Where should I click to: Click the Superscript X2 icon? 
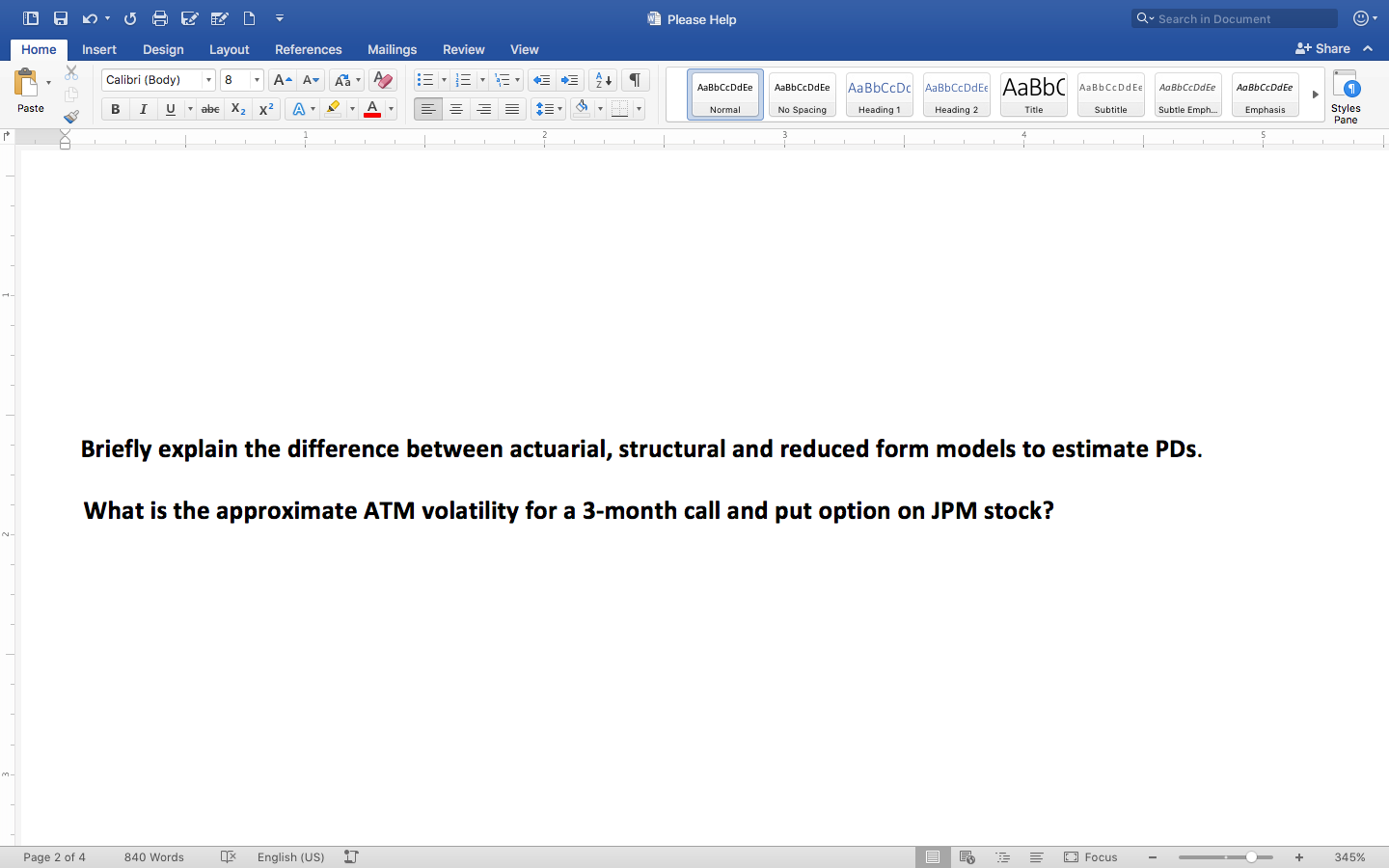click(266, 109)
